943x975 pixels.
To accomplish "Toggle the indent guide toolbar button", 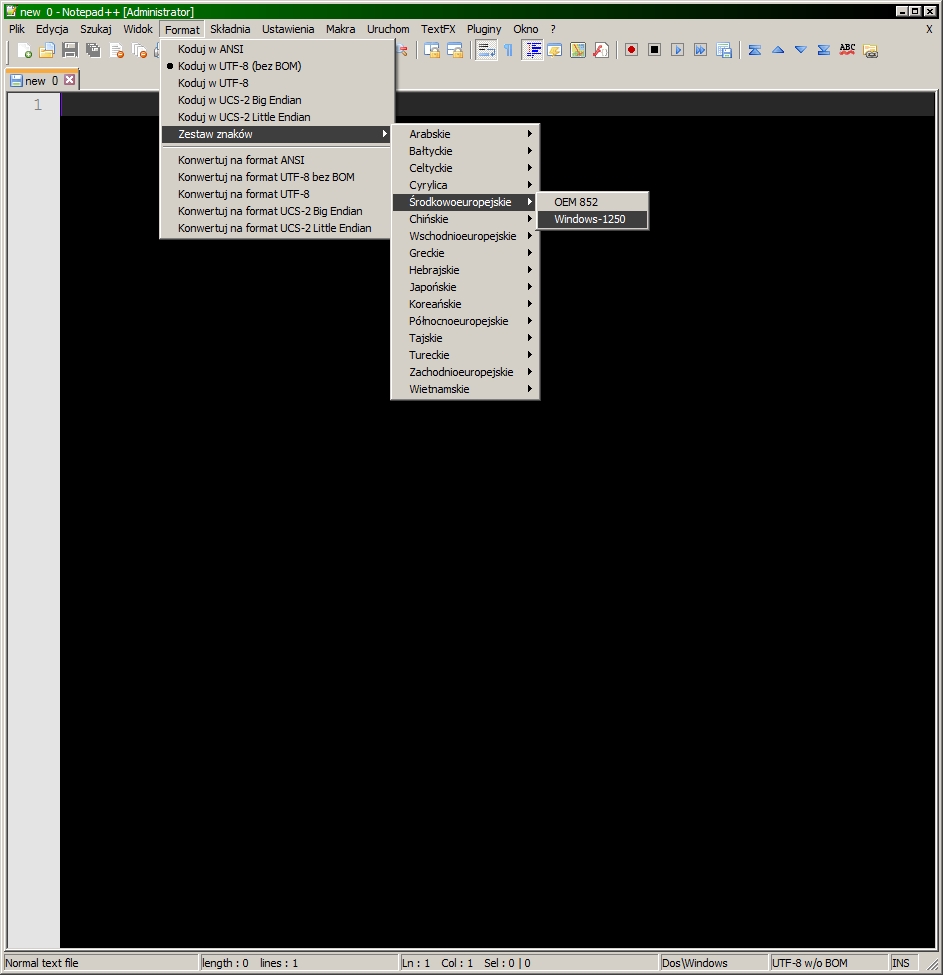I will click(532, 50).
